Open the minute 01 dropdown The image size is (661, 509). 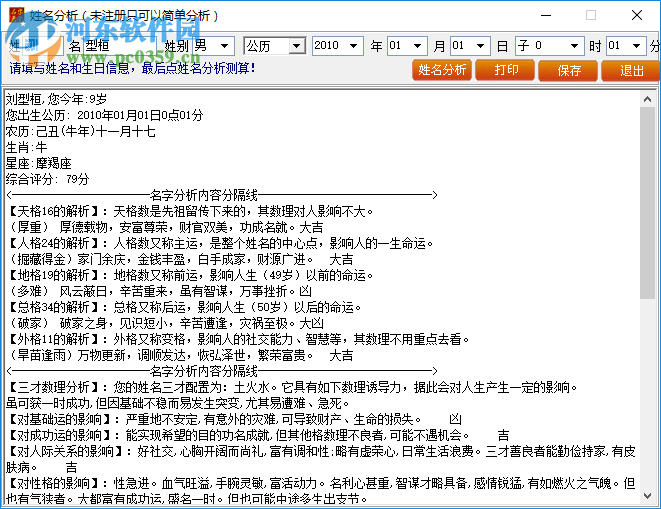pyautogui.click(x=637, y=46)
